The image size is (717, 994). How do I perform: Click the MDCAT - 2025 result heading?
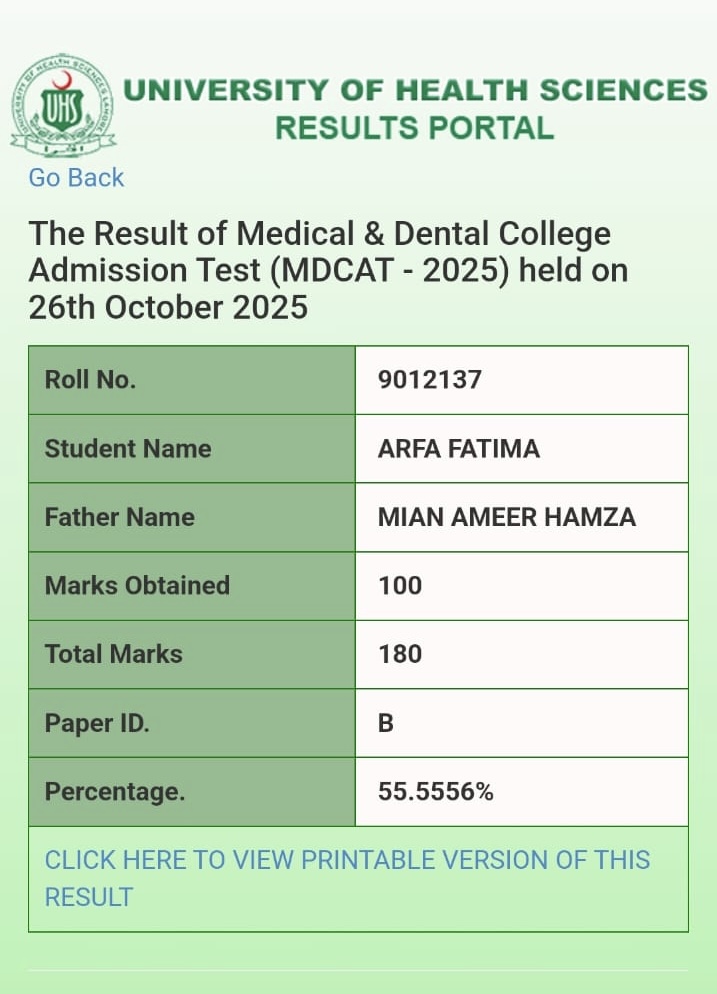[328, 270]
